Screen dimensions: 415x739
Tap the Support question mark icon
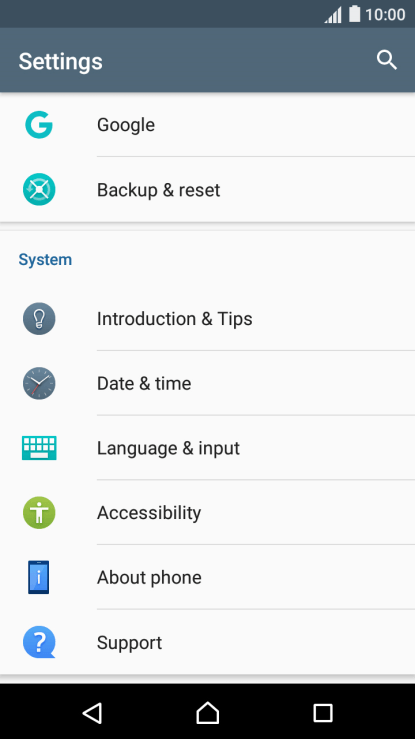[39, 642]
